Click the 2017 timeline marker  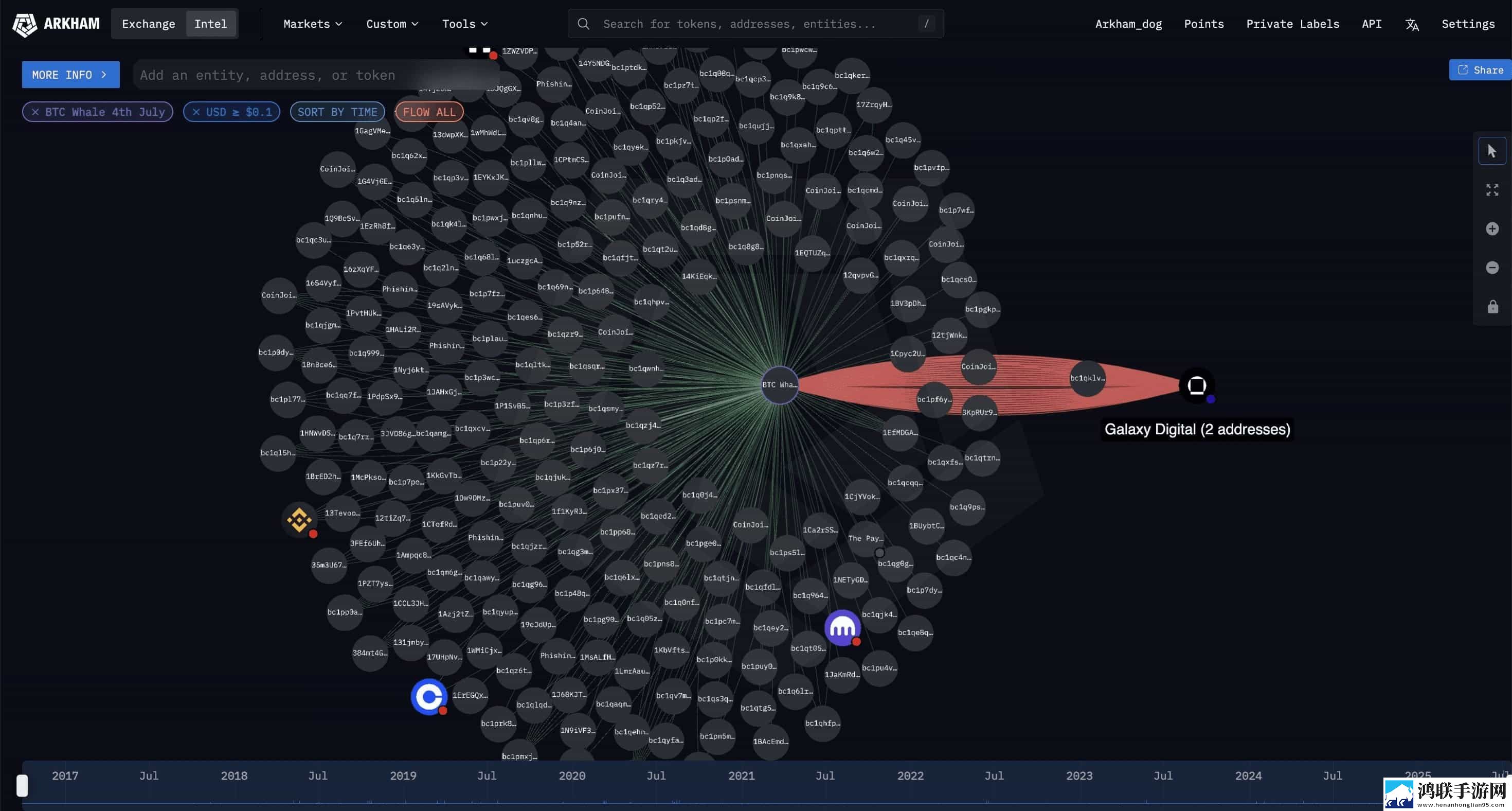click(65, 776)
